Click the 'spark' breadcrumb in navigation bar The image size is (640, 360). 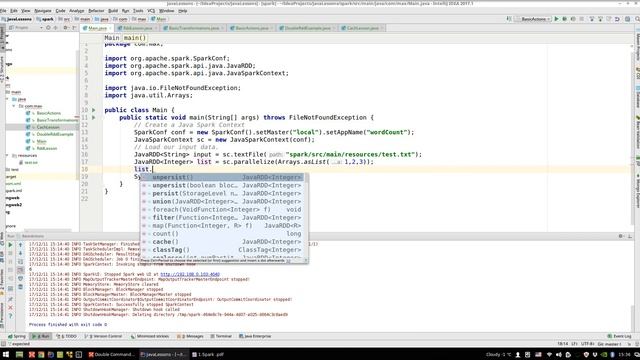46,19
